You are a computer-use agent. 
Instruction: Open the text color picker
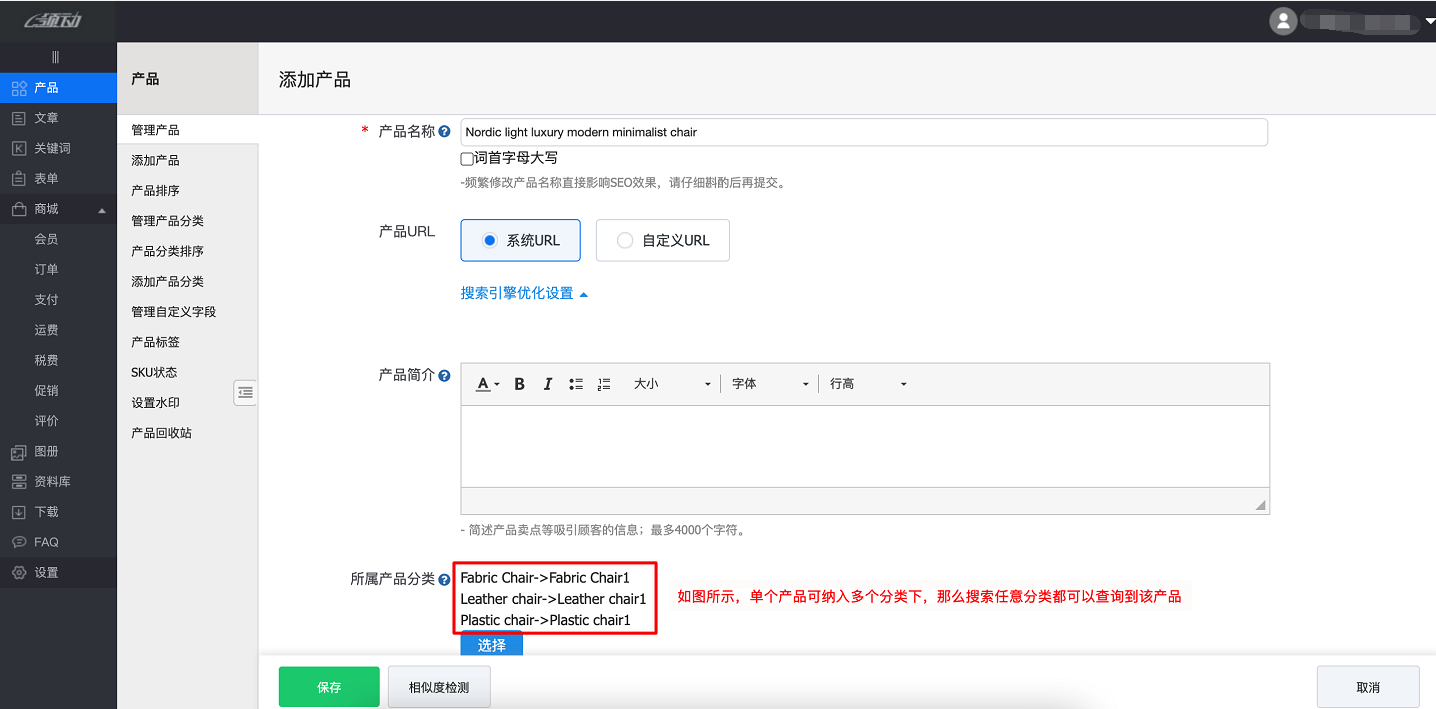(487, 384)
